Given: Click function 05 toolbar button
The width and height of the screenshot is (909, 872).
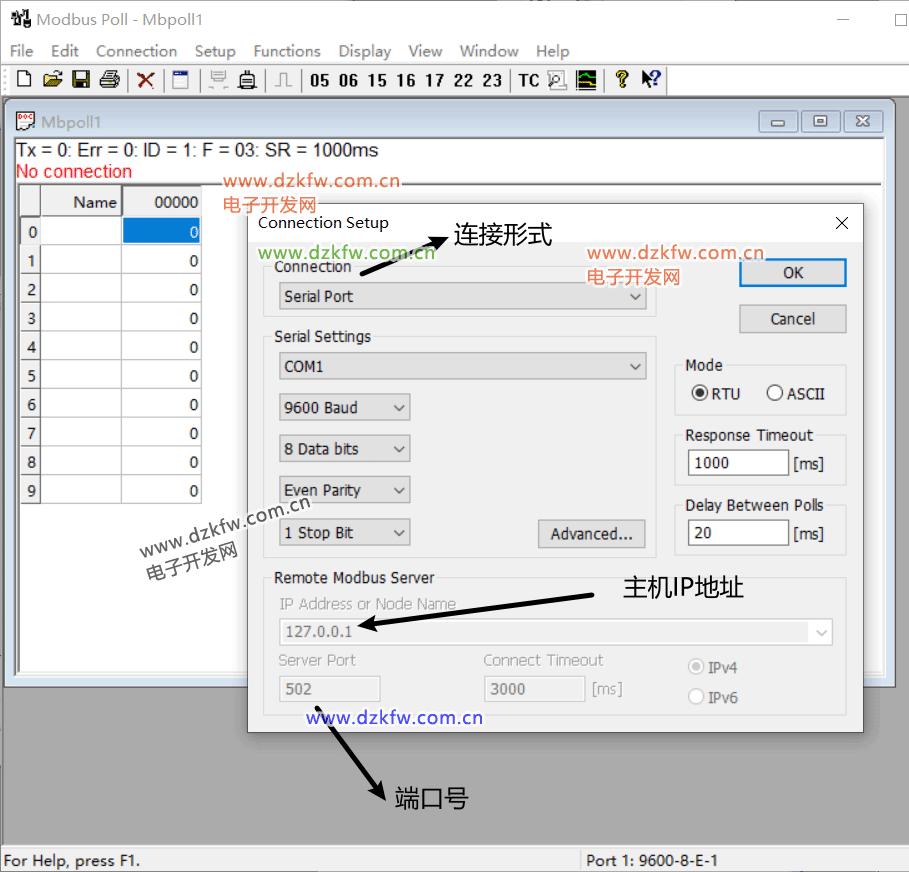Looking at the screenshot, I should [x=320, y=80].
